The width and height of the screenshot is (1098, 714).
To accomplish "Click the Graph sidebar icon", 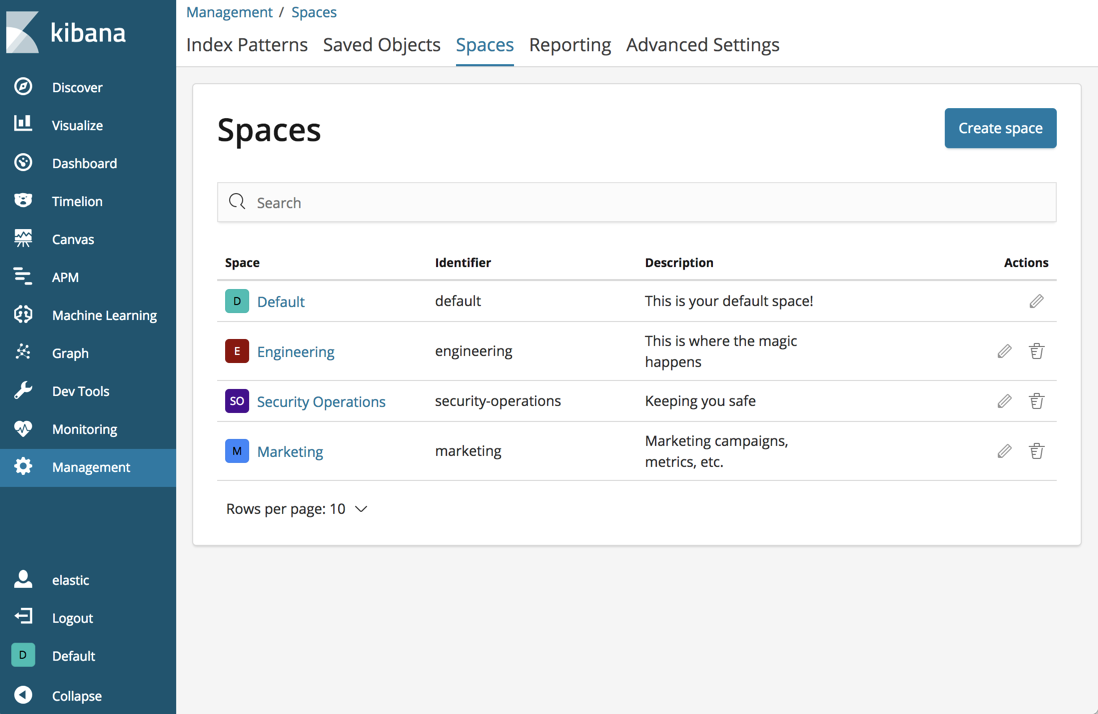I will pos(22,352).
